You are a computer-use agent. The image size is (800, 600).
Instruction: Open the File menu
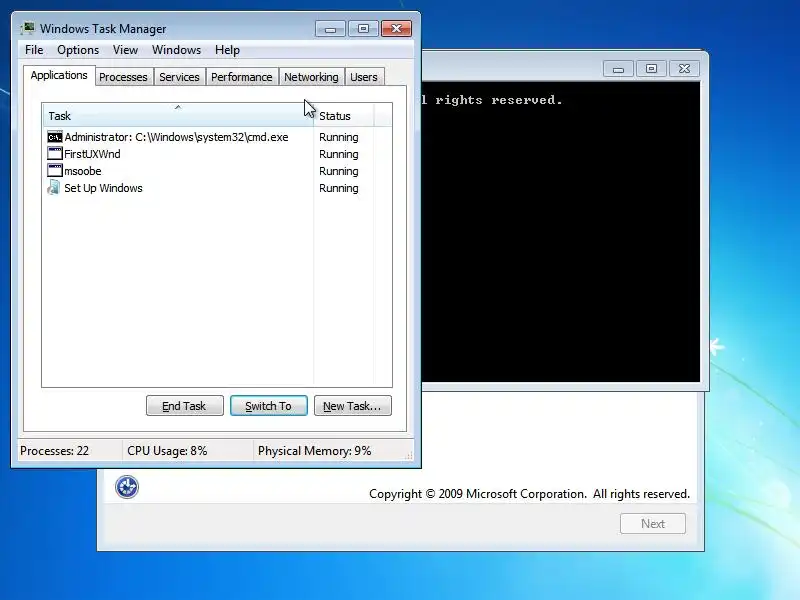tap(34, 50)
